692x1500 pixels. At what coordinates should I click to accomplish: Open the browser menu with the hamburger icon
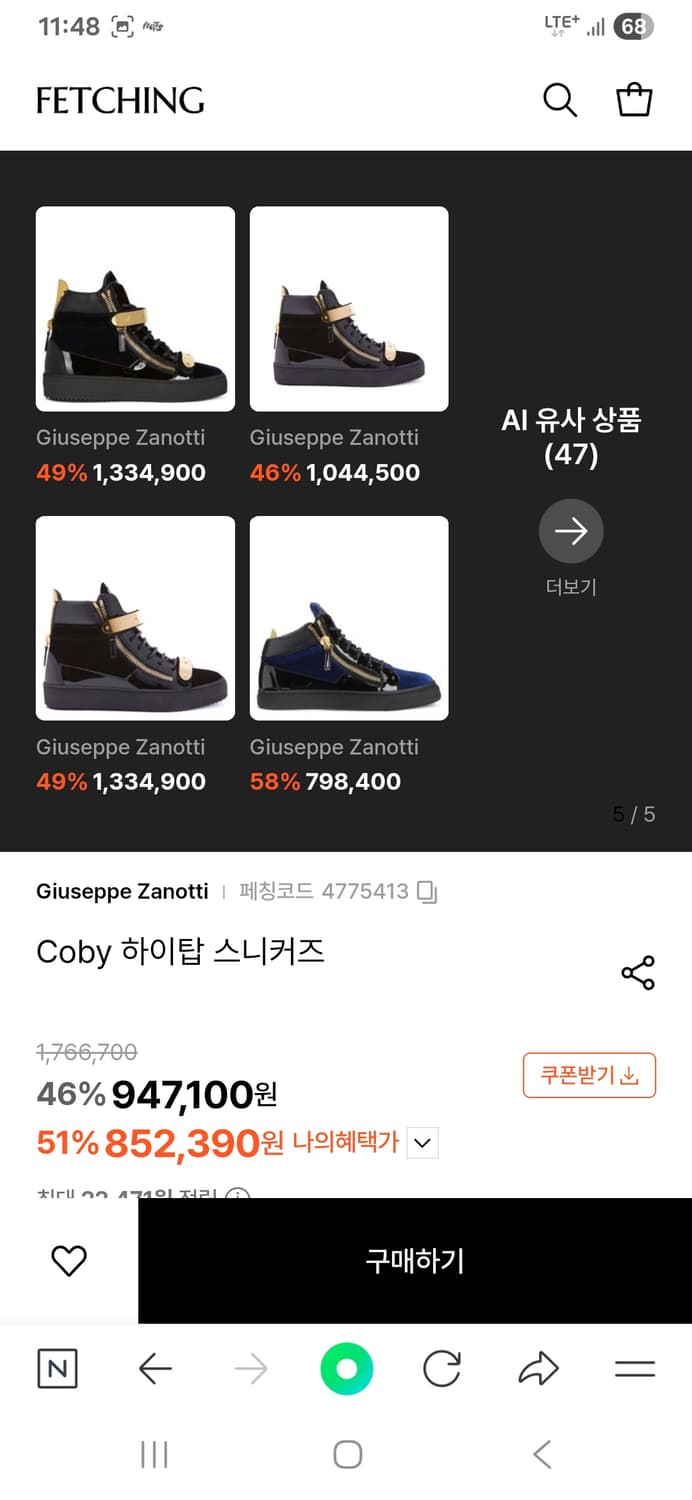tap(635, 1369)
